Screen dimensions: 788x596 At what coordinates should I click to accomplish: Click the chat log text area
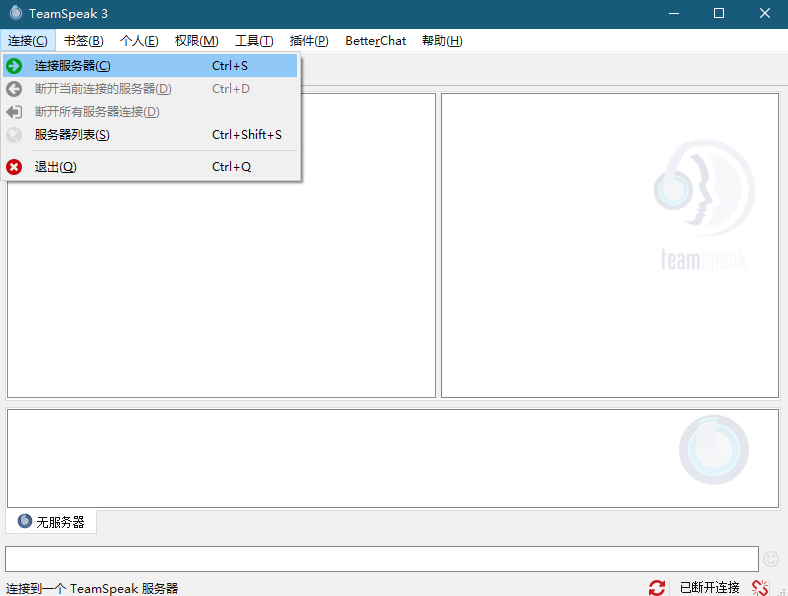click(x=392, y=458)
